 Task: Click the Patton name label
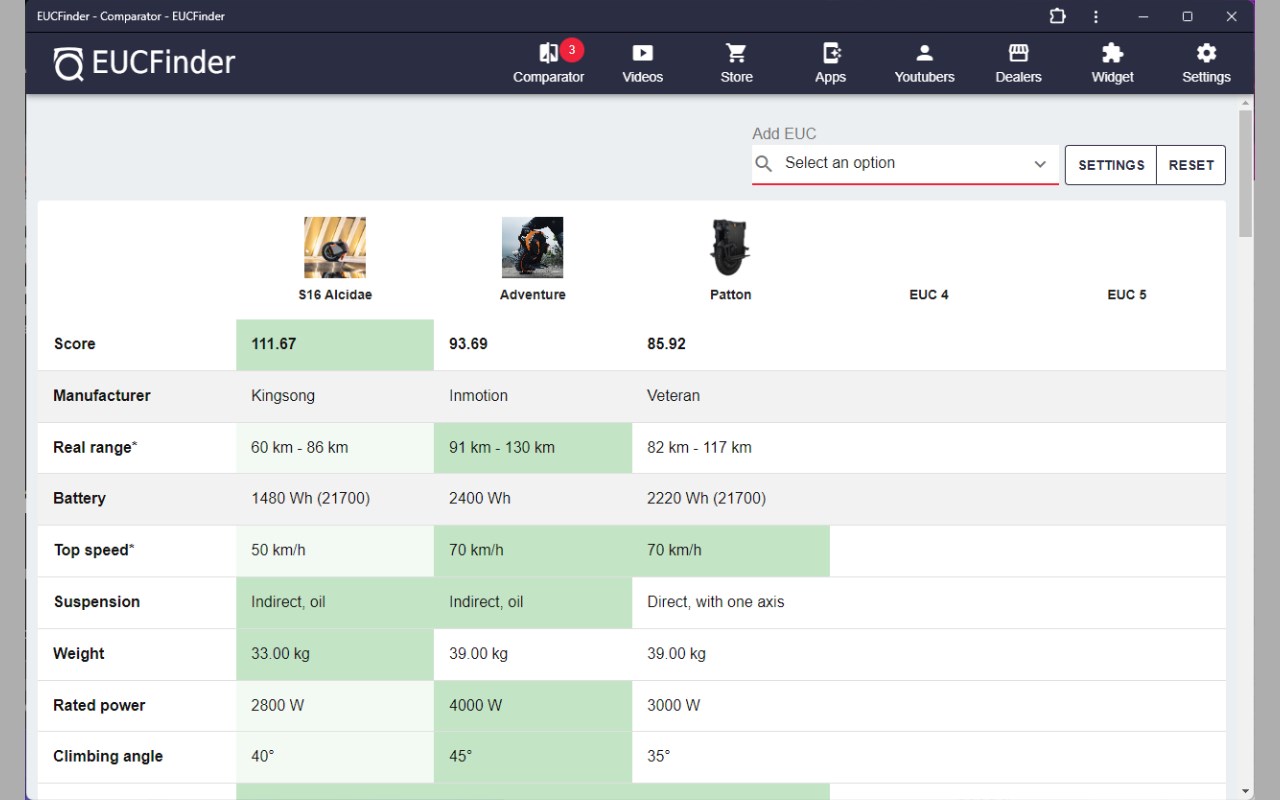731,295
